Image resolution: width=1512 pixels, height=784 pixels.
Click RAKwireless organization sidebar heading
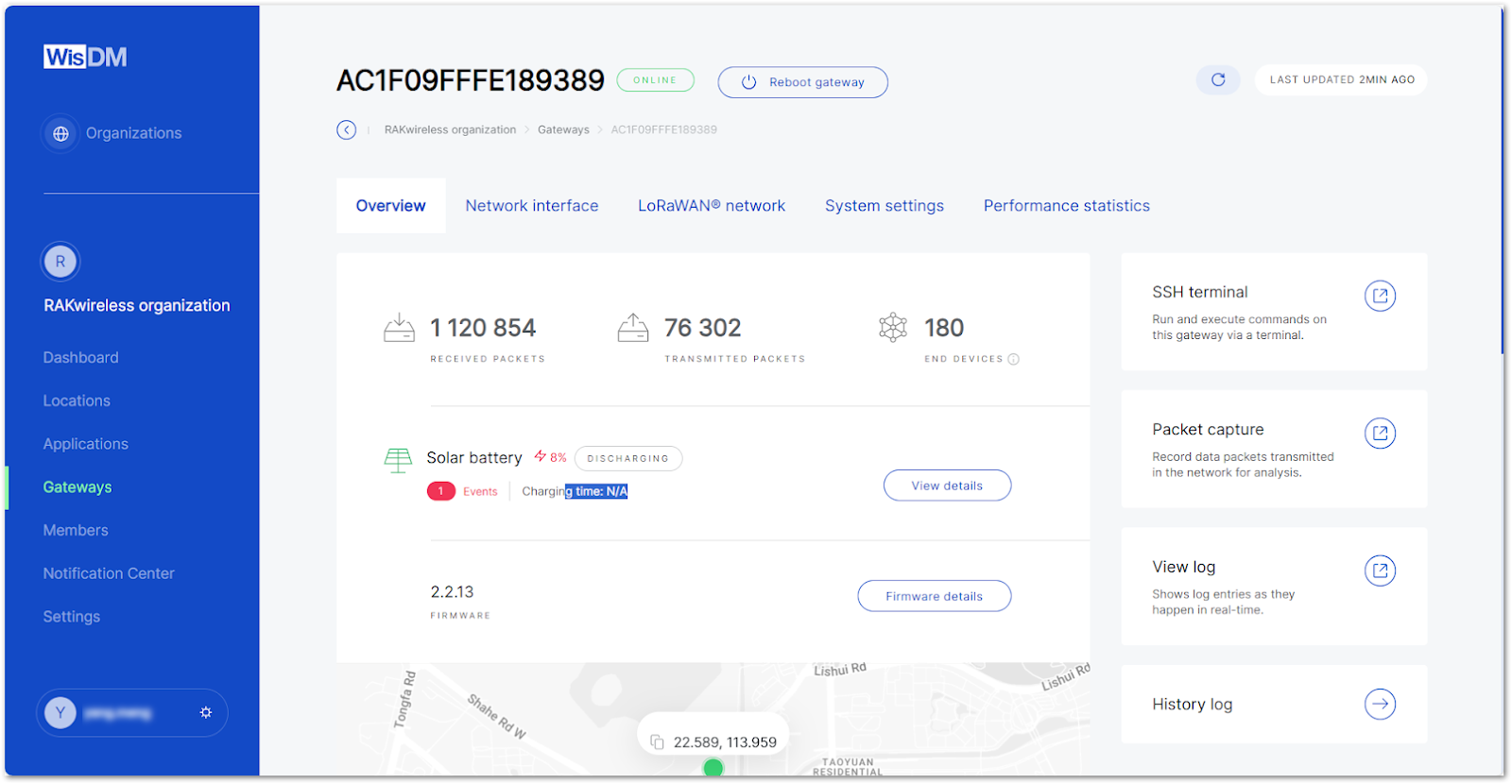(x=137, y=305)
